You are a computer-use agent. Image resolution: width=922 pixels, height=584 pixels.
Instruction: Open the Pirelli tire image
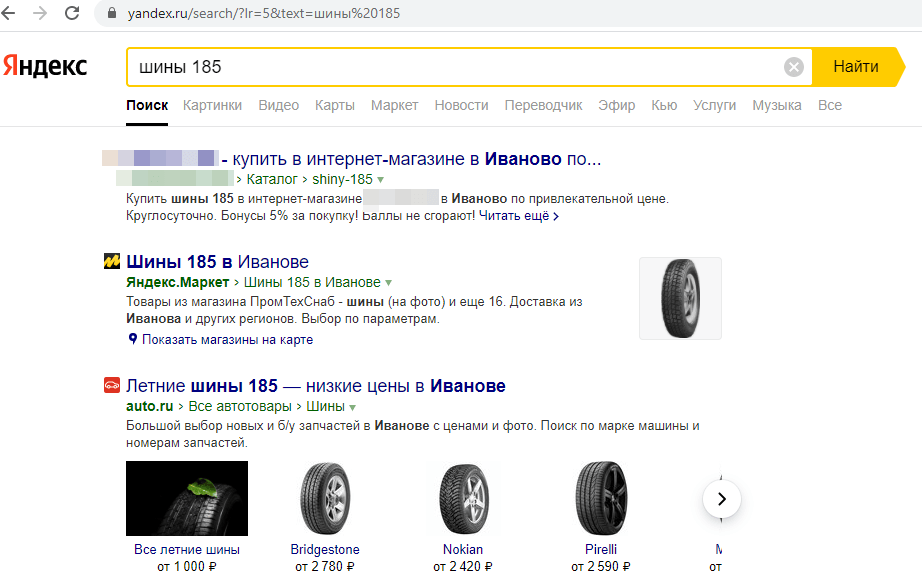[601, 498]
